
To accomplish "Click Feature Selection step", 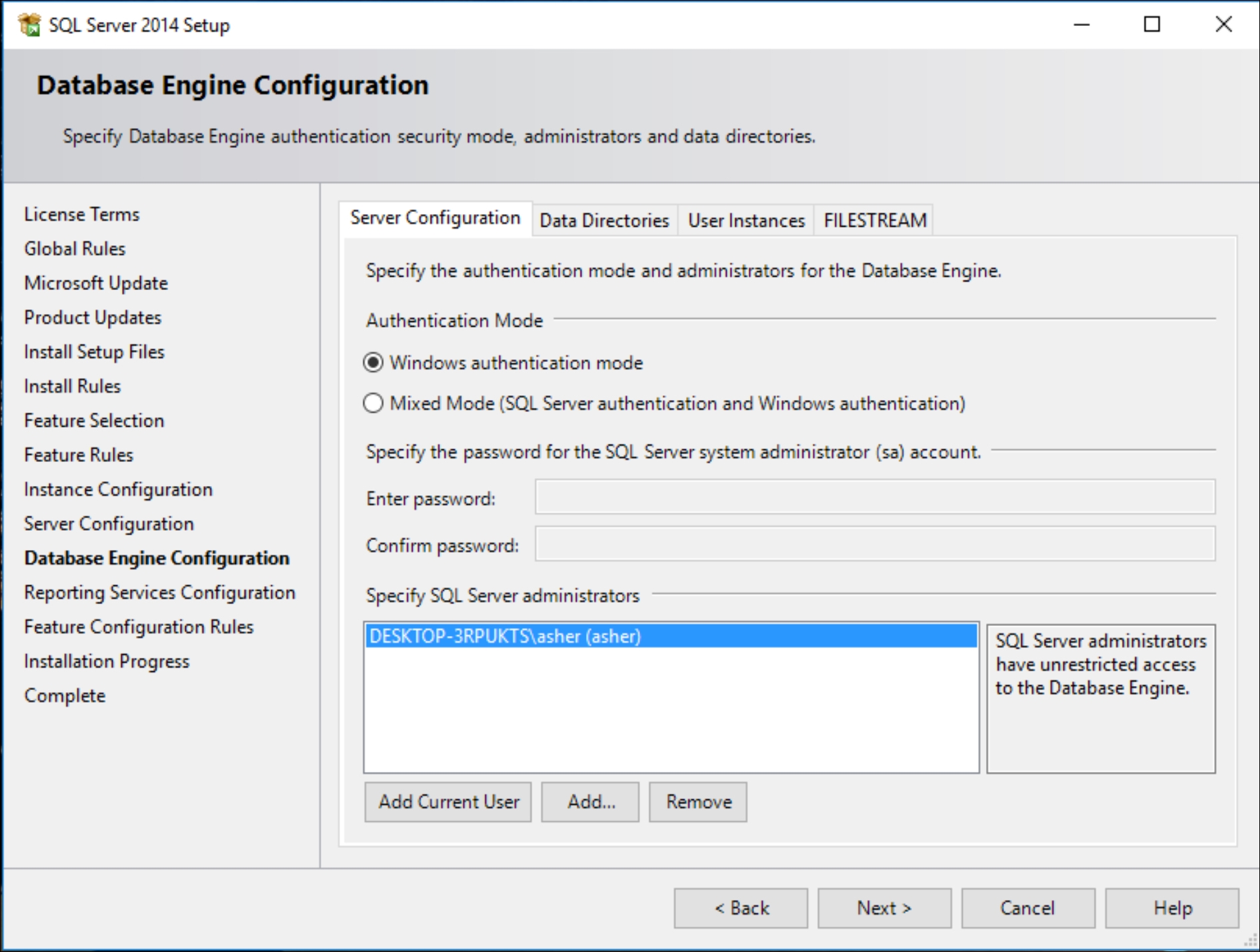I will [94, 421].
